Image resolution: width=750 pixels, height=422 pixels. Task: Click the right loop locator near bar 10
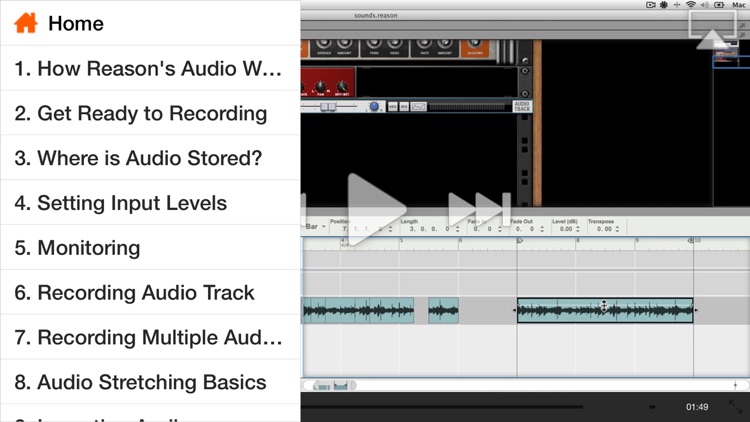(691, 240)
